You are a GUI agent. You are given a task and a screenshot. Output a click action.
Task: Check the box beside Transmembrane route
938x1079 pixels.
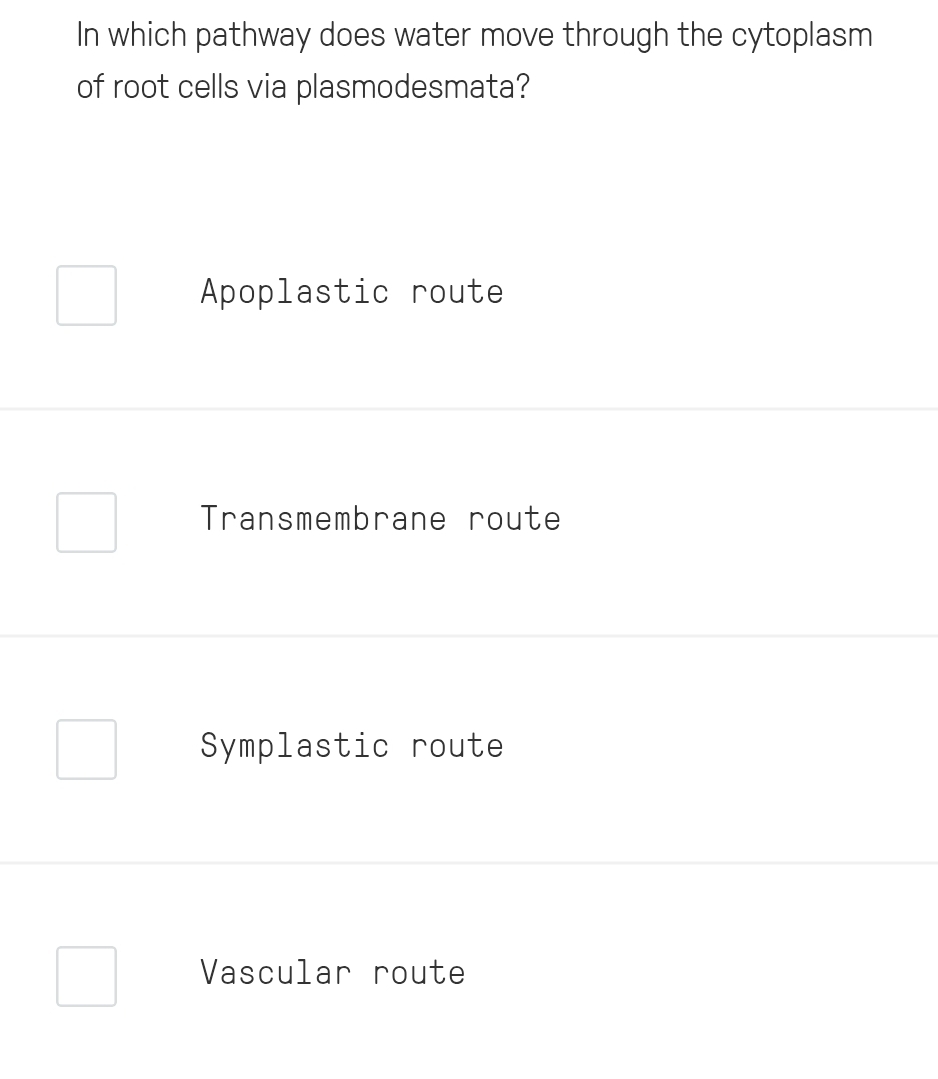pos(86,522)
